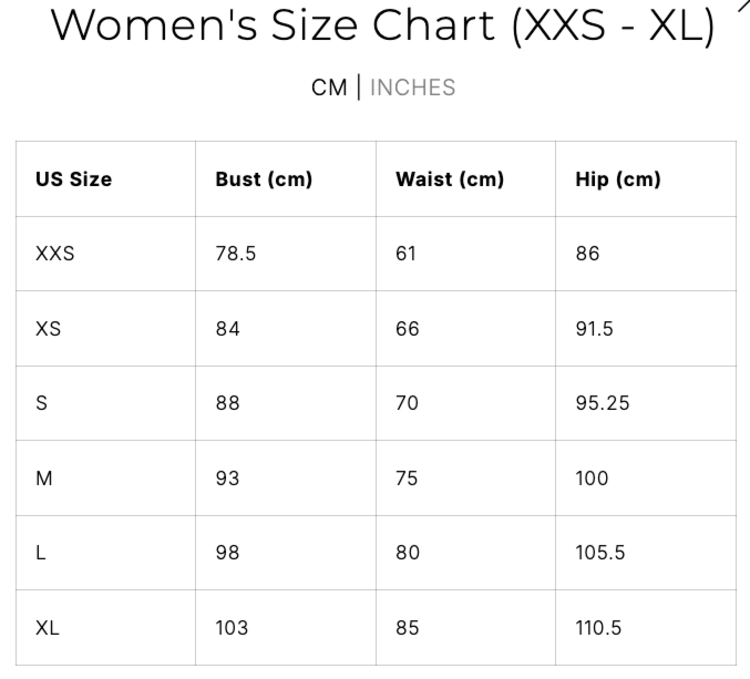This screenshot has height=679, width=750.
Task: Select the XL size row label
Action: tap(47, 628)
